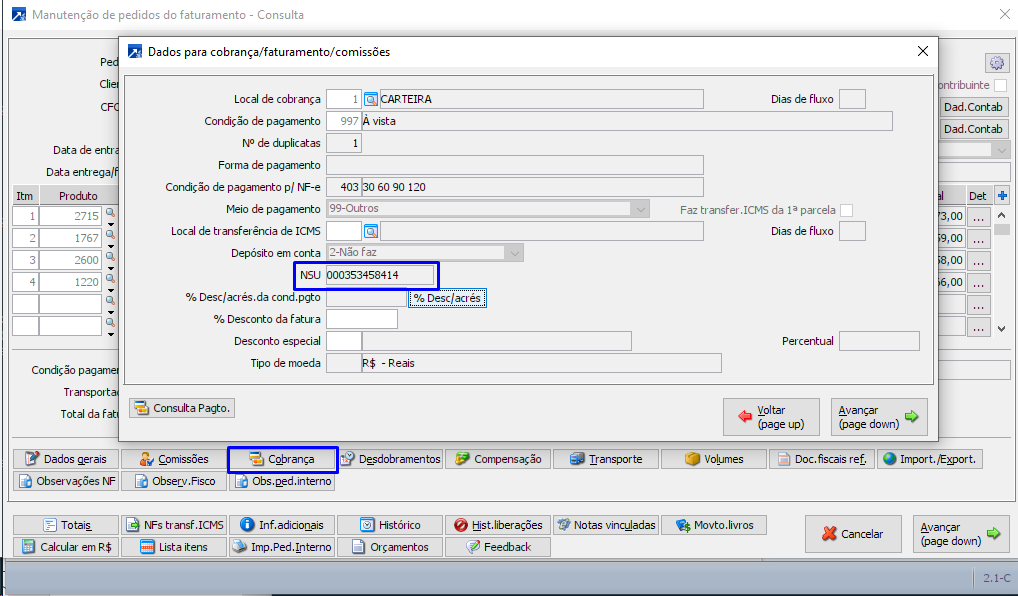1018x596 pixels.
Task: Click the % Desconto da fatura field
Action: pos(362,319)
